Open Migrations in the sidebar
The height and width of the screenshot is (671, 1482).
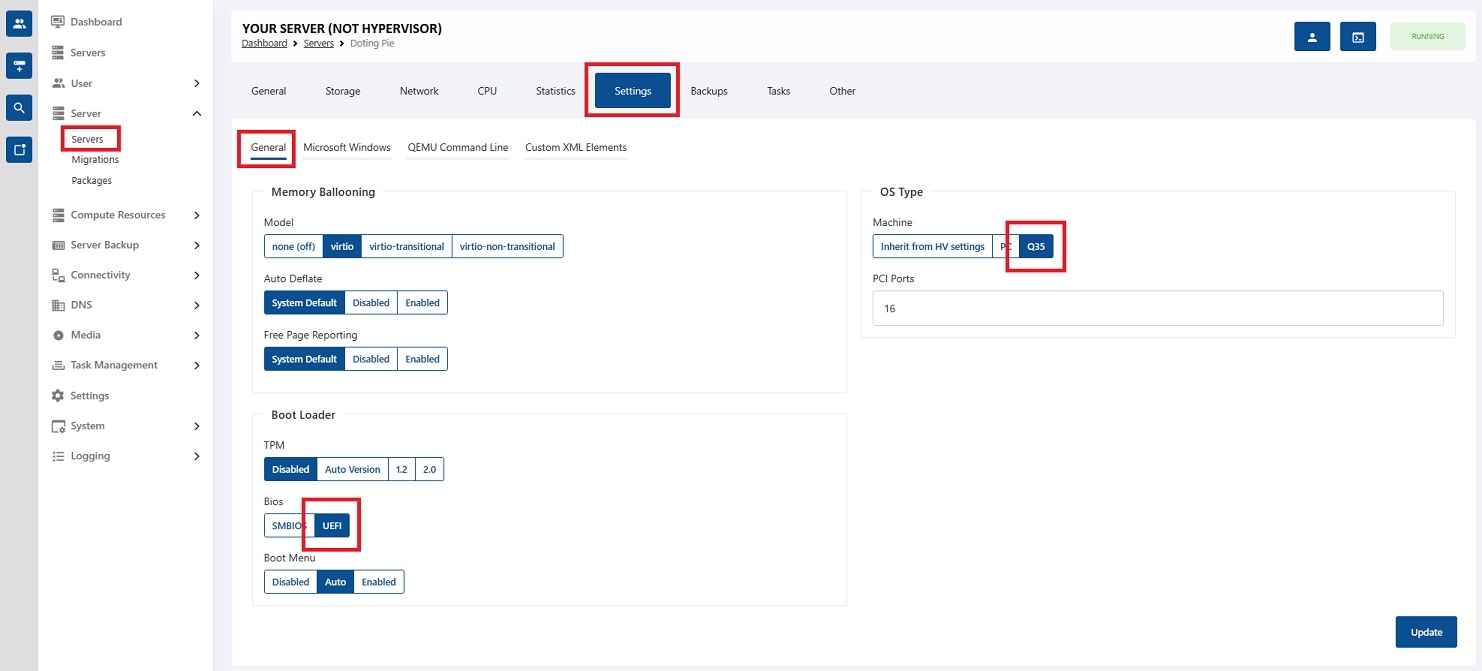[95, 160]
